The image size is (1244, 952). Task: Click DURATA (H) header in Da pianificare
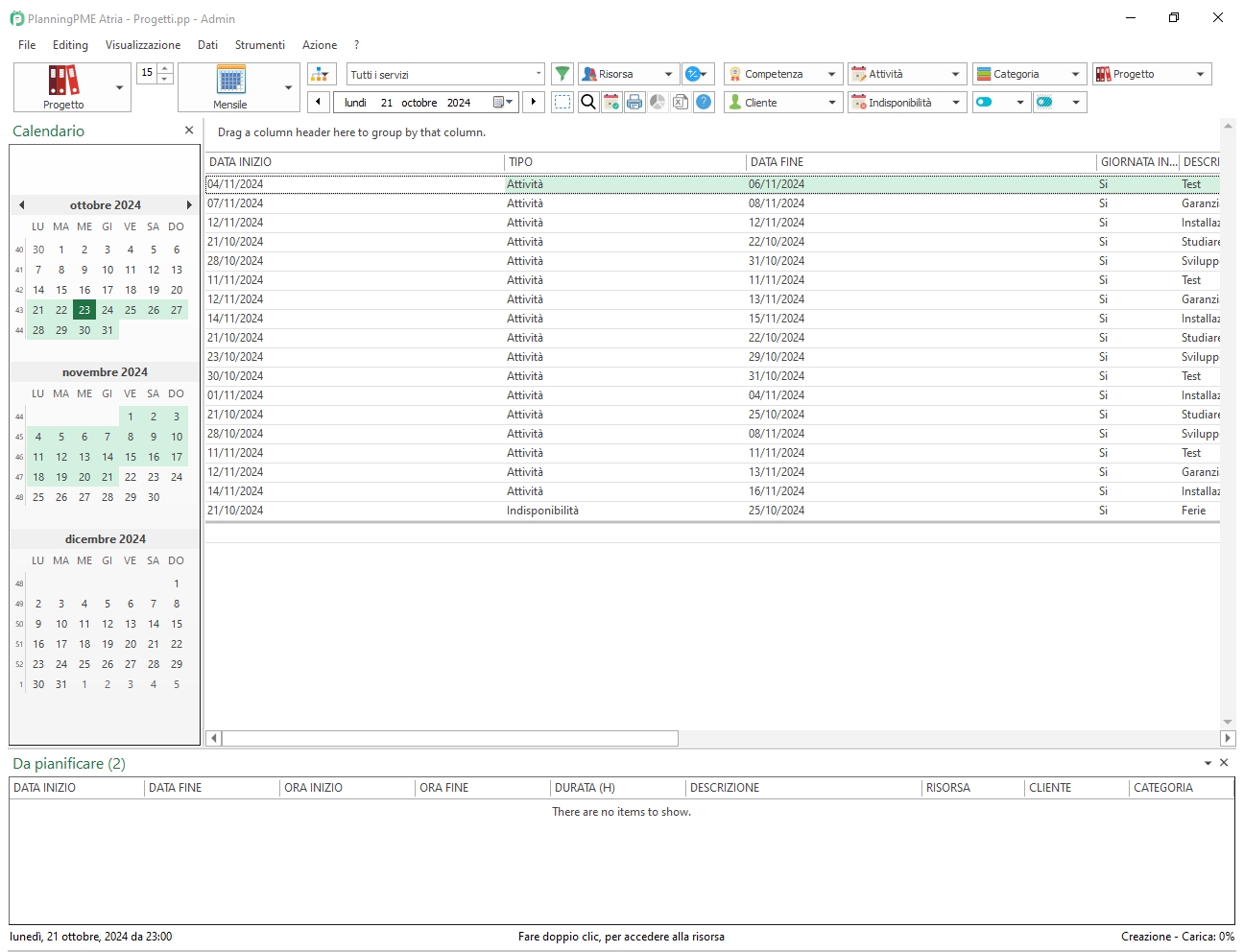(x=618, y=788)
